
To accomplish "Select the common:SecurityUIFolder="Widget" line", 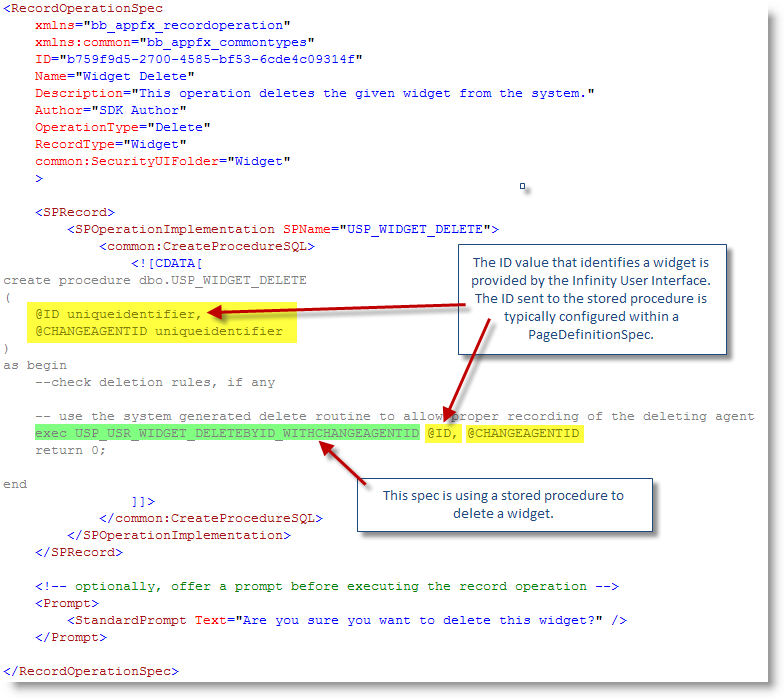I will pos(162,162).
